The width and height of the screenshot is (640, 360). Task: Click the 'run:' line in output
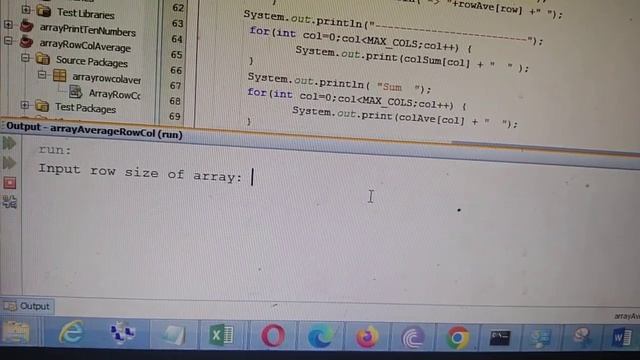pos(55,150)
